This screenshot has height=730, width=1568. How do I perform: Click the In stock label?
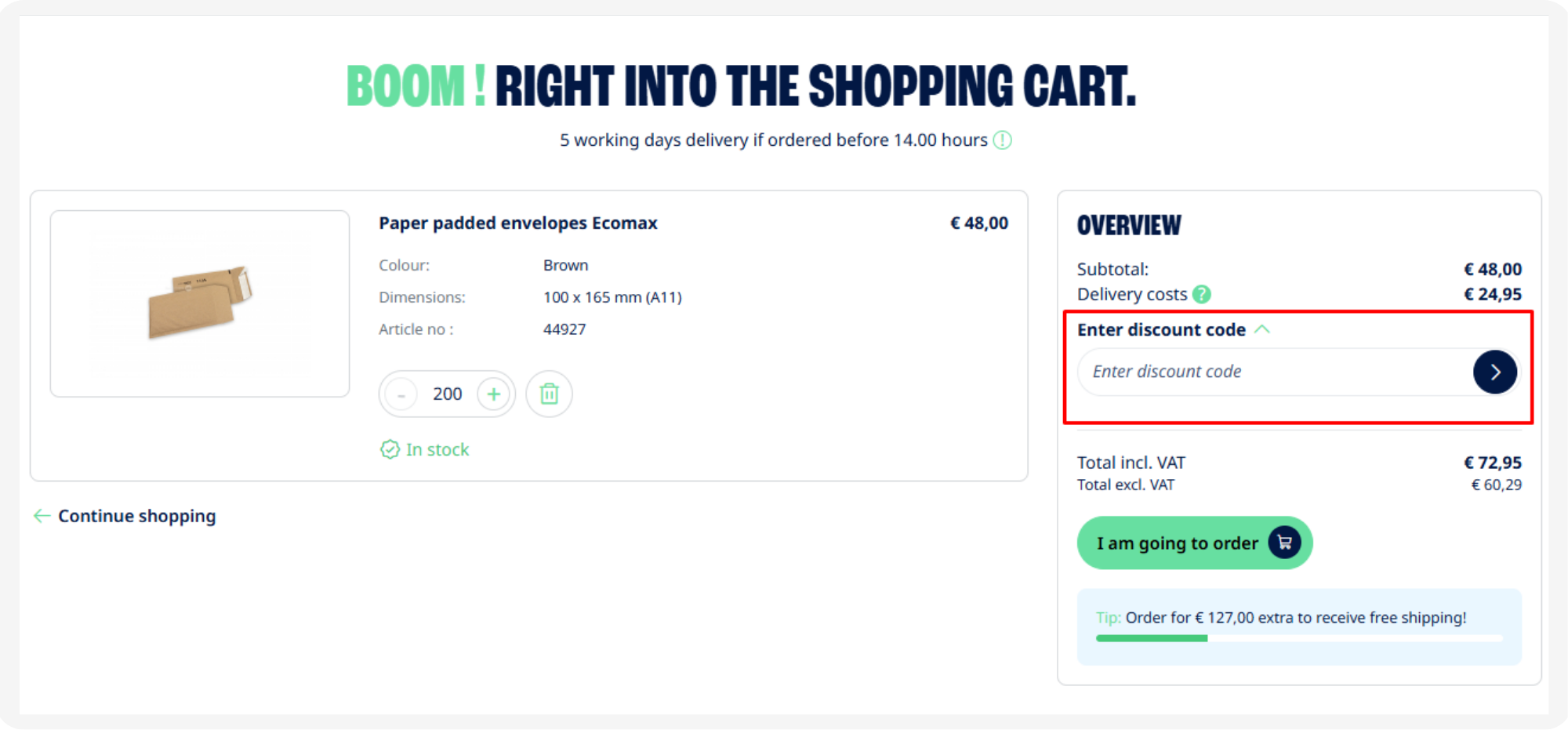[437, 449]
